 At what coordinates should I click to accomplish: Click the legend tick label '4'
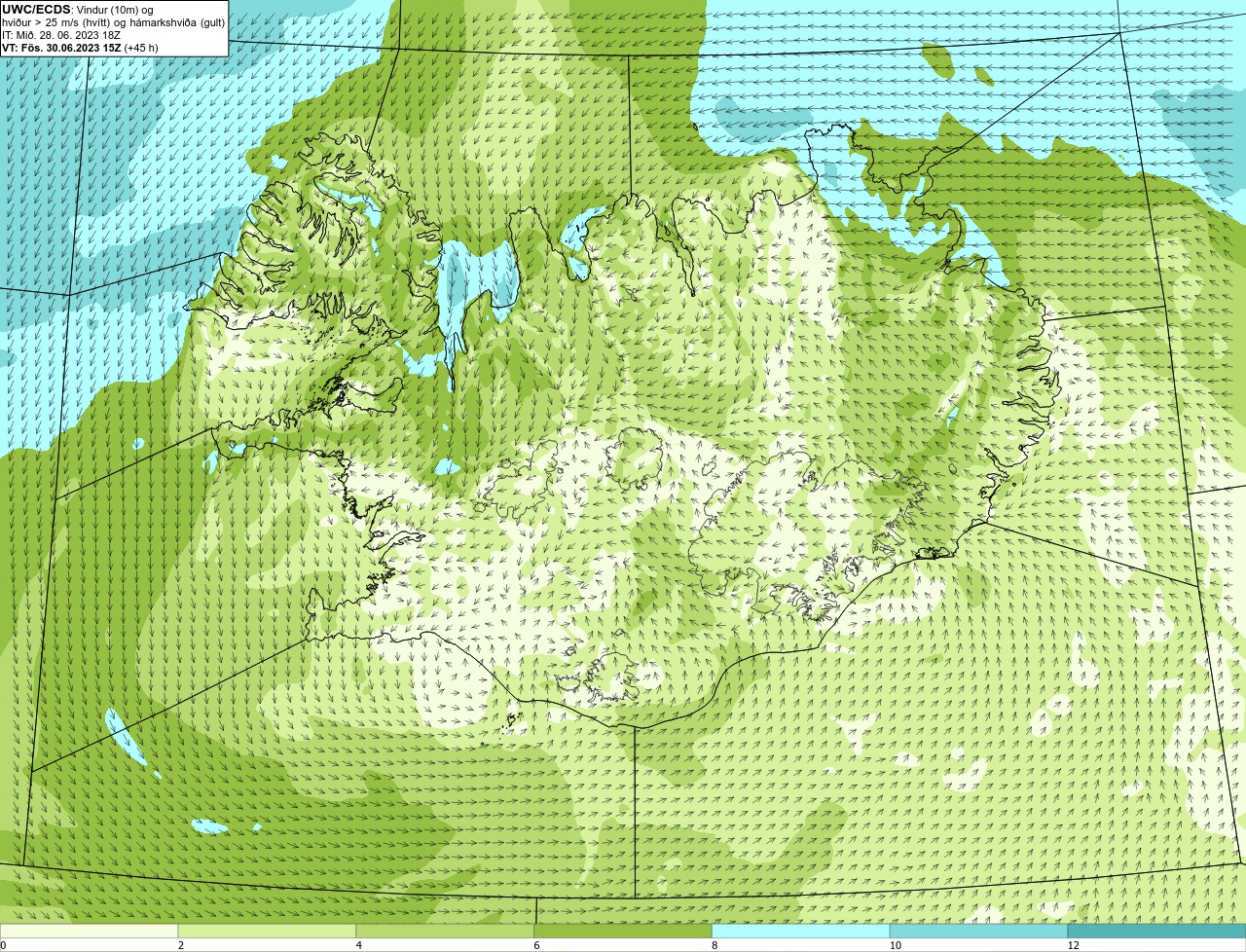pos(359,945)
